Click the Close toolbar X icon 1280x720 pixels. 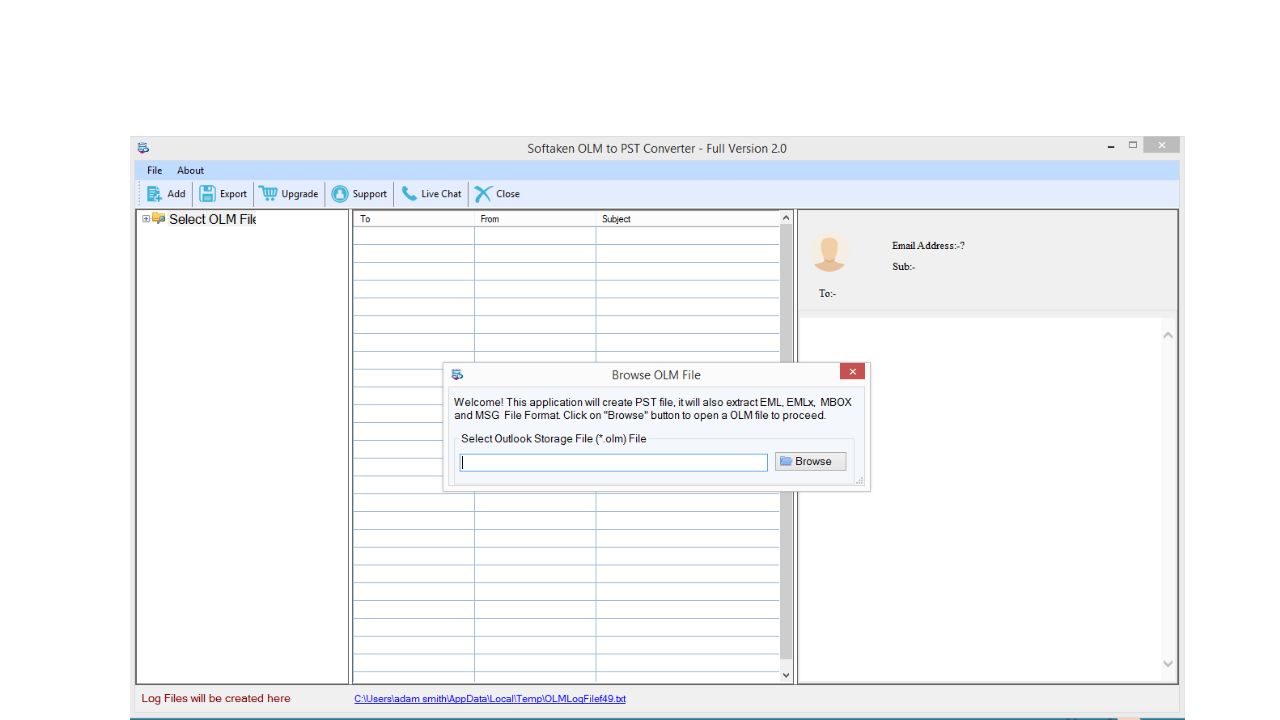click(x=483, y=194)
